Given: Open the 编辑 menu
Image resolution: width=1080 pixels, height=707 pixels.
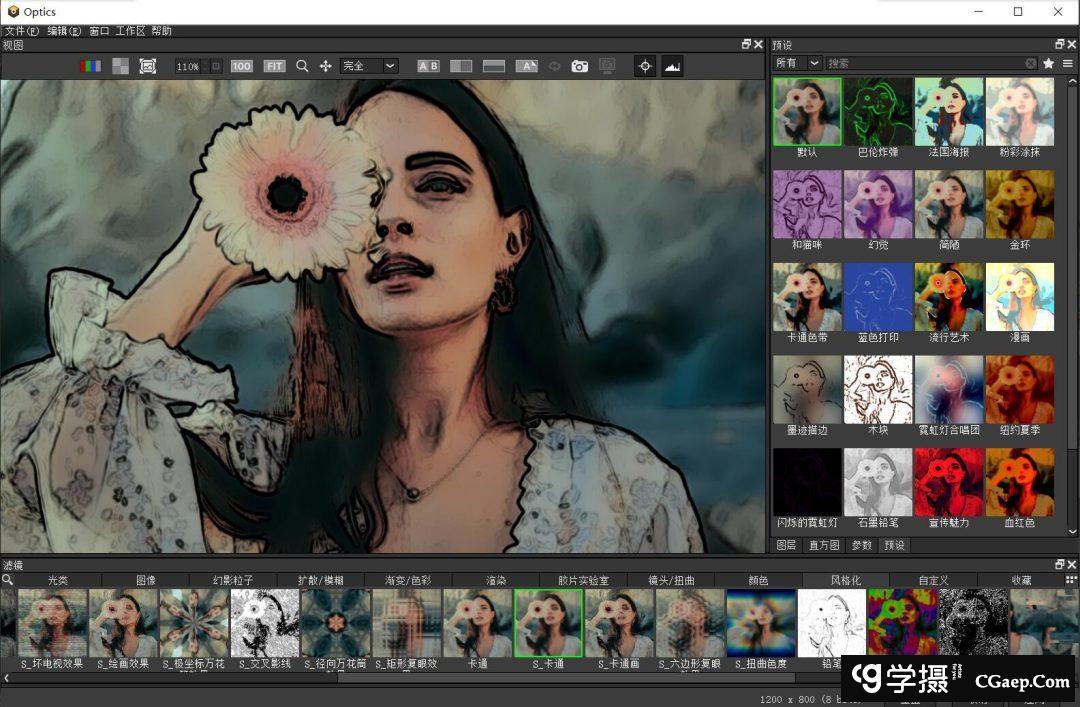Looking at the screenshot, I should click(64, 31).
